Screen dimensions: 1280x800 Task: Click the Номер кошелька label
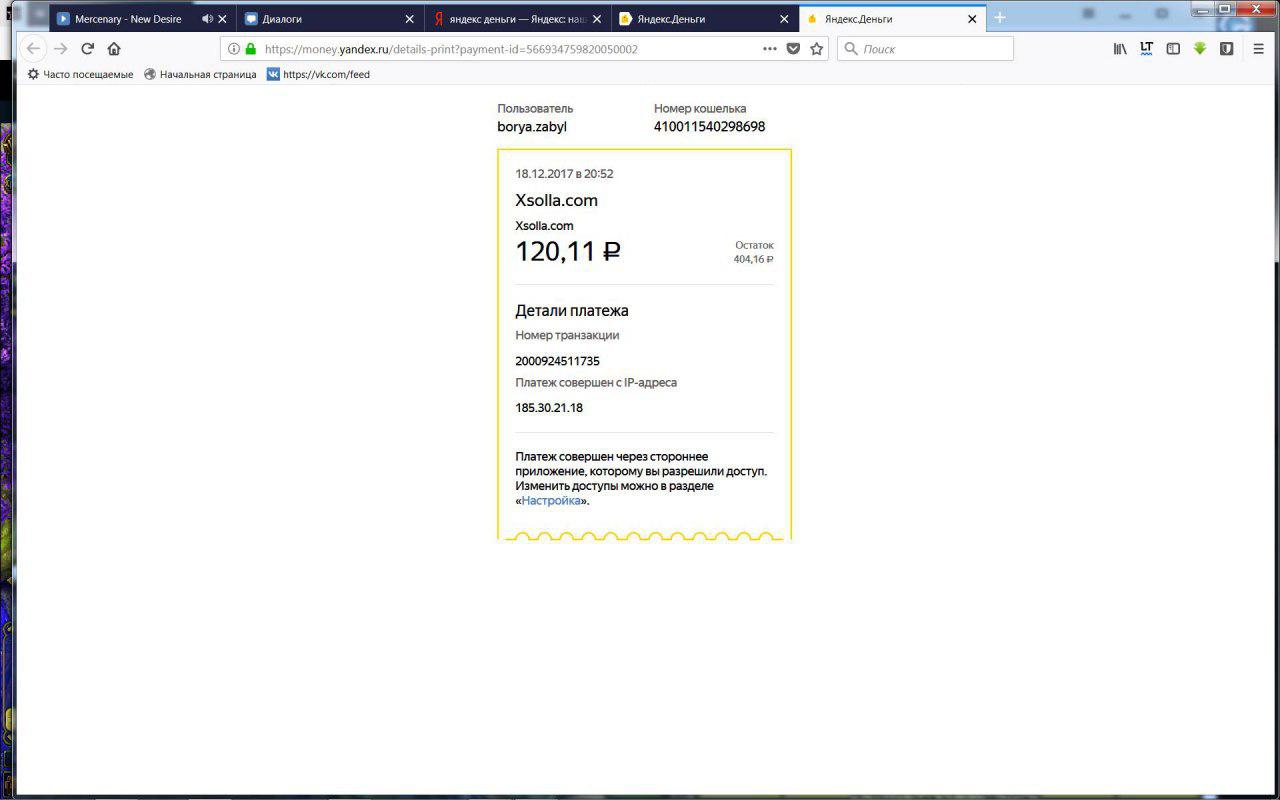(x=700, y=108)
